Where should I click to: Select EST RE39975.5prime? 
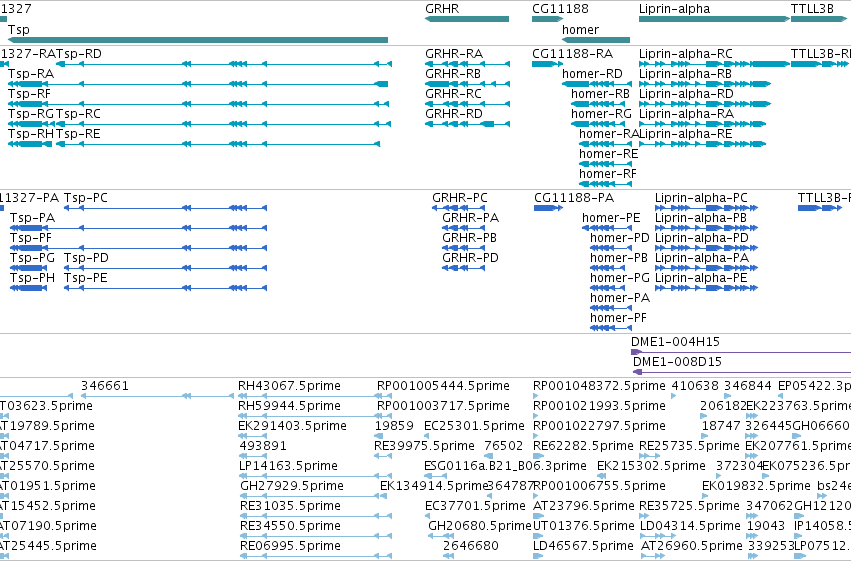click(x=424, y=447)
